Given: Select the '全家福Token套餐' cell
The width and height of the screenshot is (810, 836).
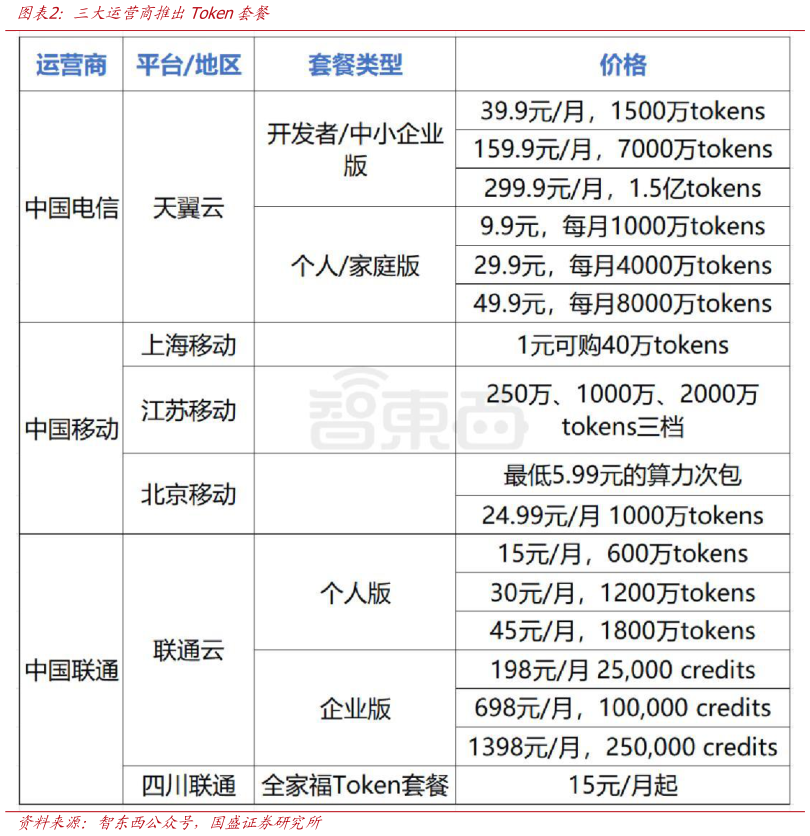Looking at the screenshot, I should [355, 785].
